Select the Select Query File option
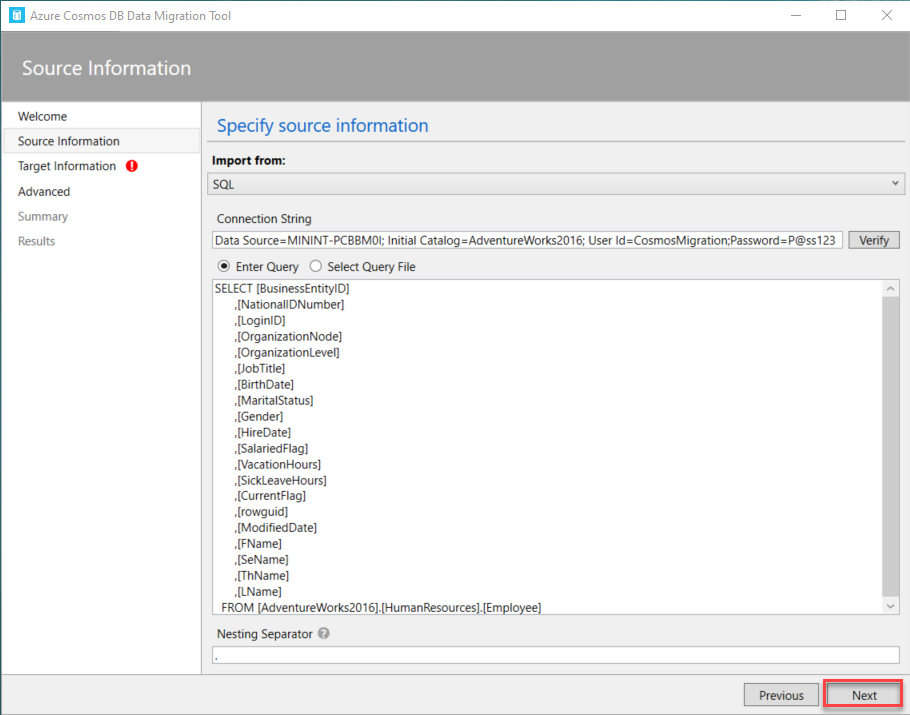This screenshot has width=910, height=715. [x=316, y=267]
